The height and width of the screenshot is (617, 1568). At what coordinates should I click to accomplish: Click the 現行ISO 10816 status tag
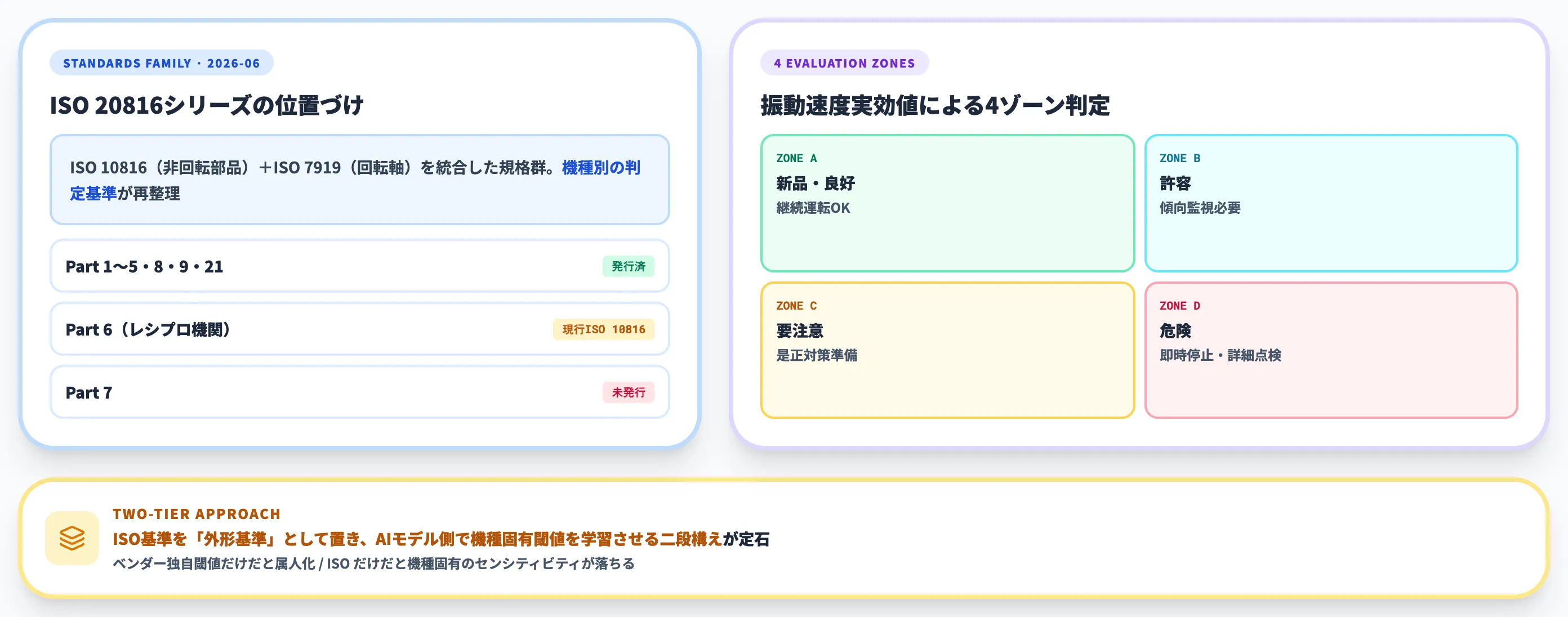click(603, 329)
